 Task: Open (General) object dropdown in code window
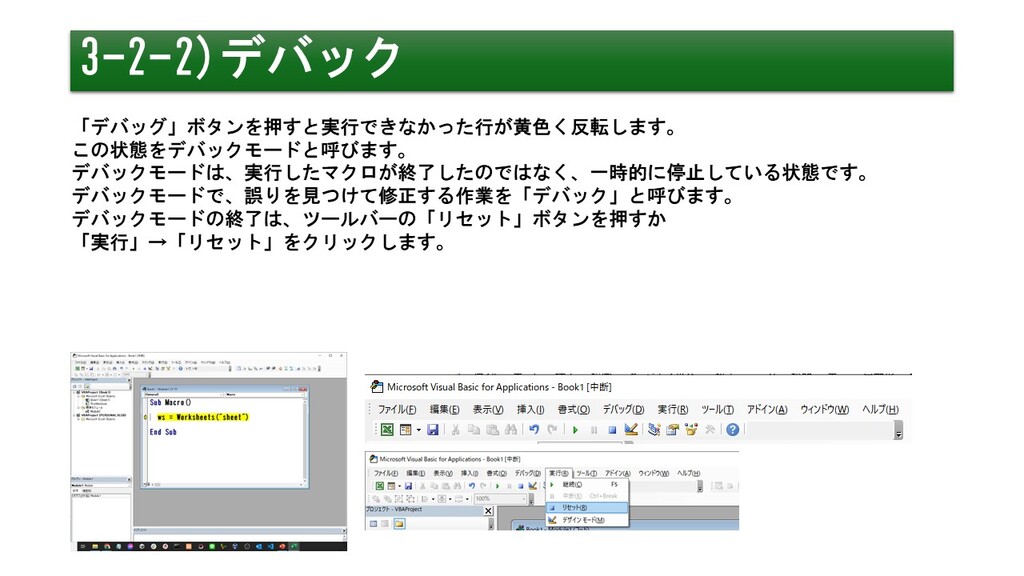pos(184,394)
